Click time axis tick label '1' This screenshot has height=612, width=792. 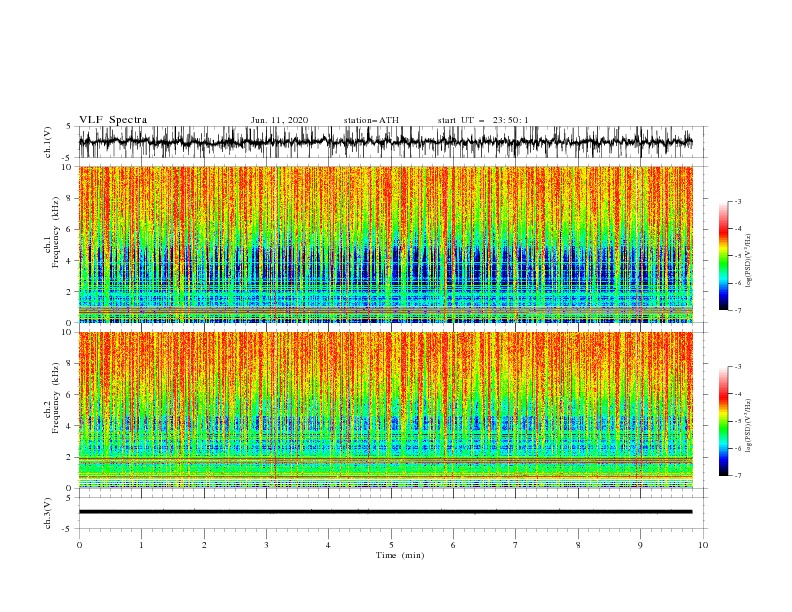(141, 545)
